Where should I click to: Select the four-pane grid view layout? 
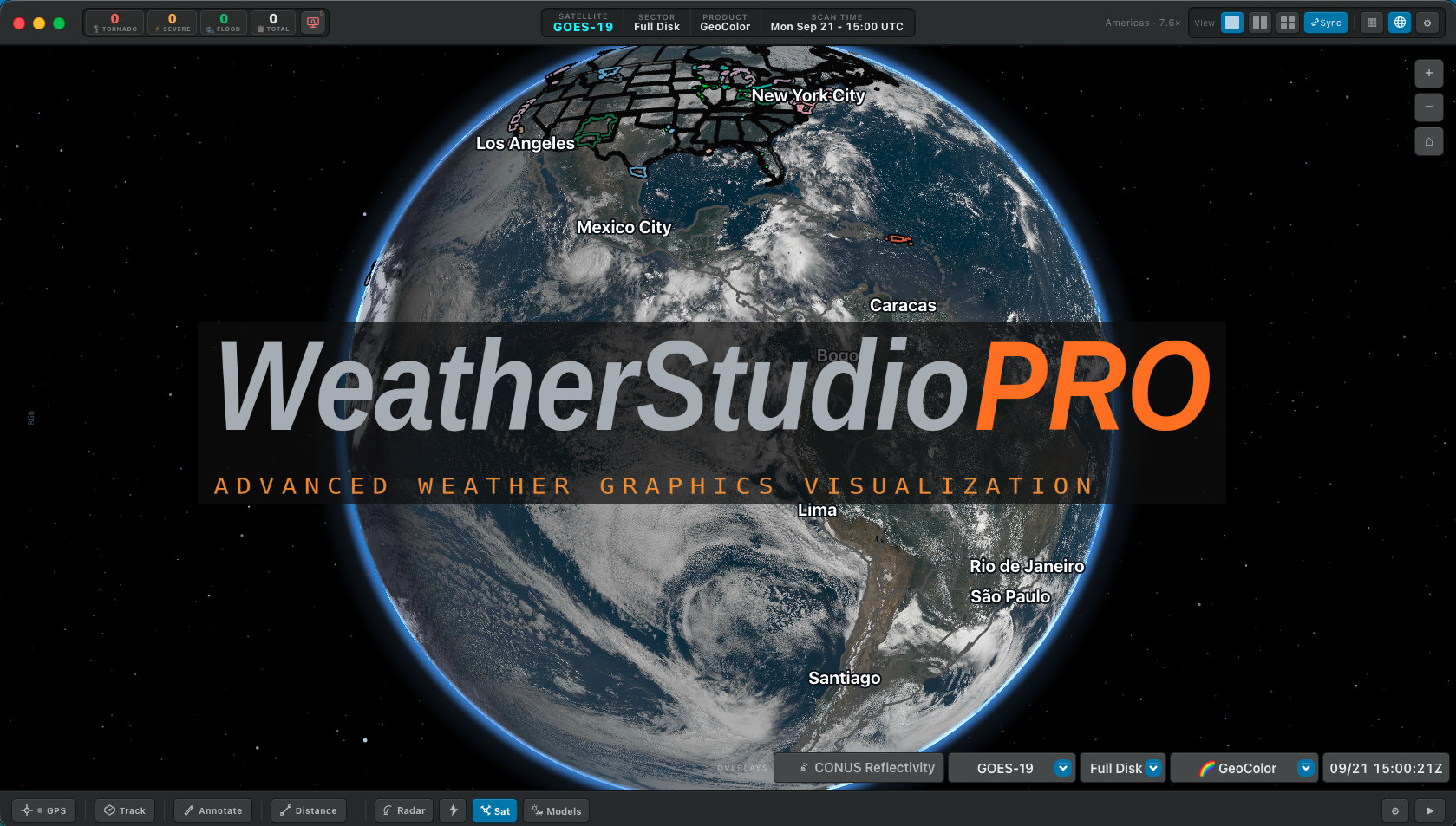pyautogui.click(x=1288, y=23)
